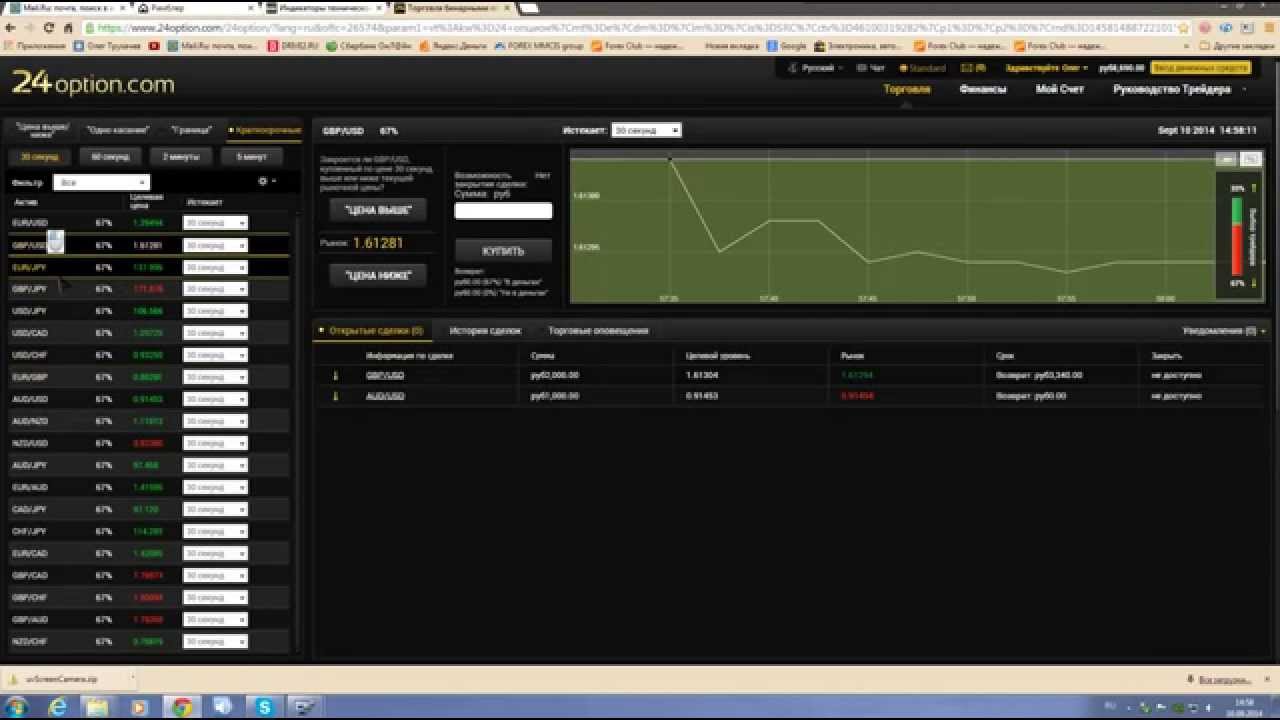1280x720 pixels.
Task: Open Skype from taskbar
Action: click(264, 707)
